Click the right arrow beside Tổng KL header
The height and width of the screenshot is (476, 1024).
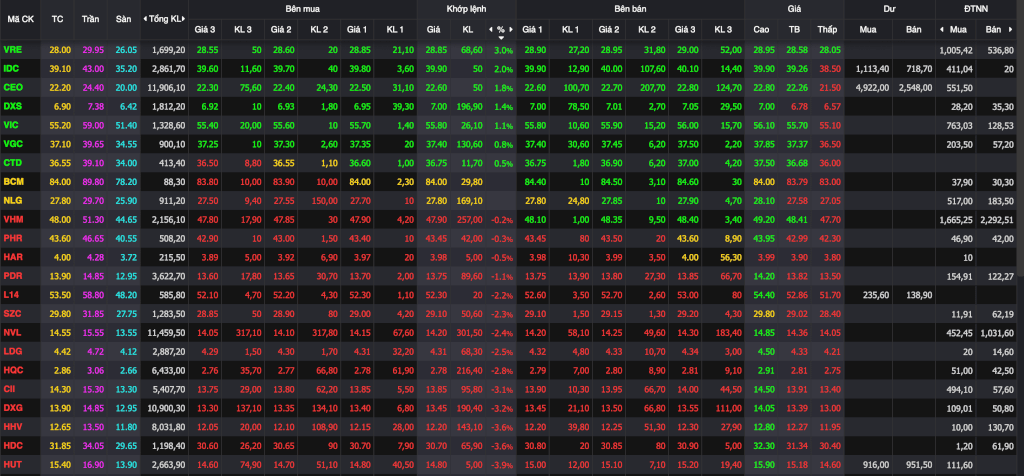[x=185, y=19]
